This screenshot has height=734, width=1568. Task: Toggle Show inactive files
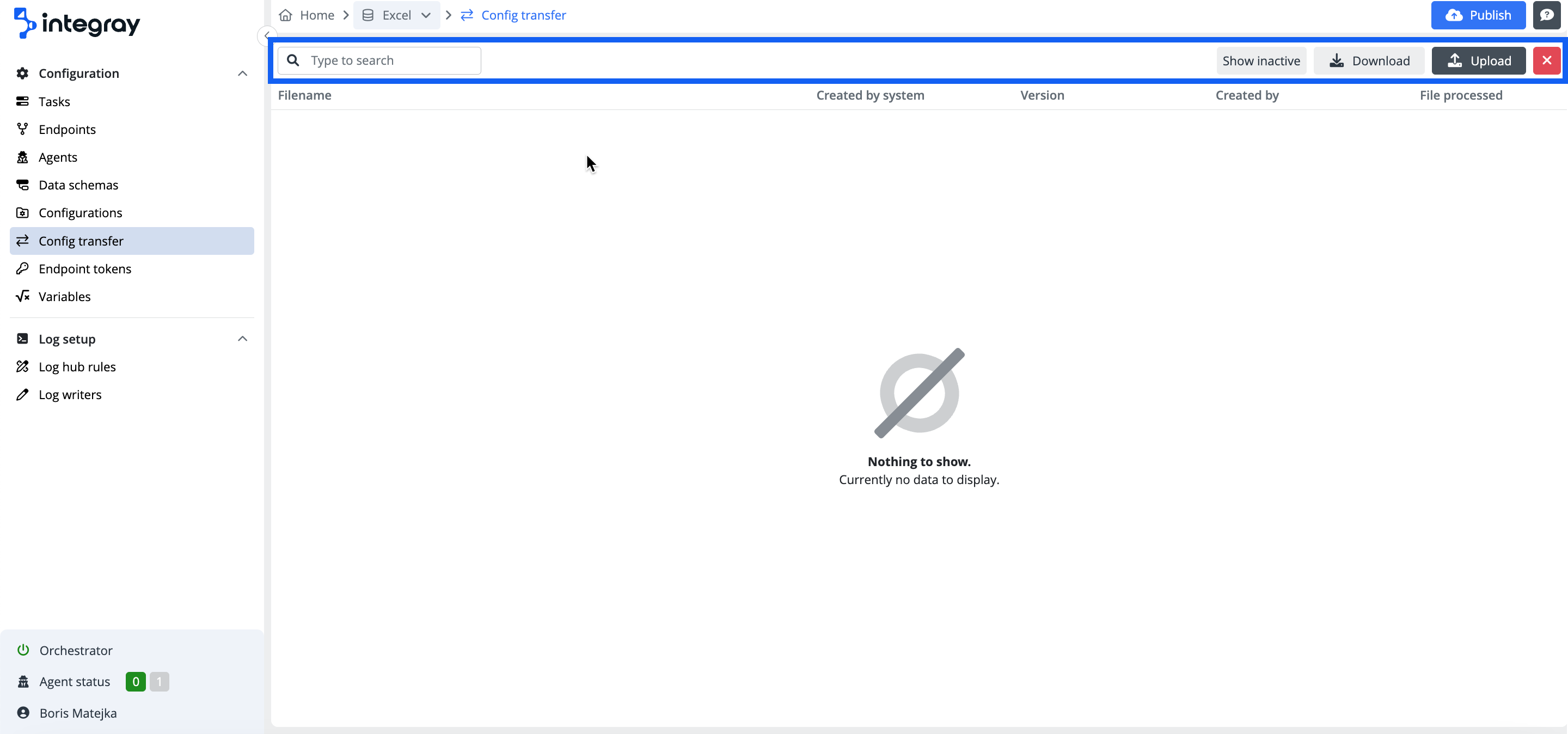[x=1260, y=60]
